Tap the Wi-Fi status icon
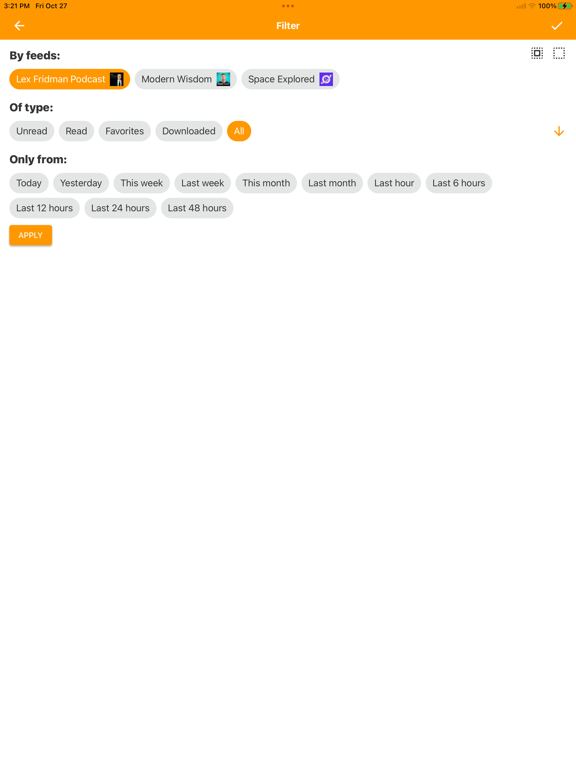Viewport: 576px width, 768px height. pyautogui.click(x=532, y=6)
